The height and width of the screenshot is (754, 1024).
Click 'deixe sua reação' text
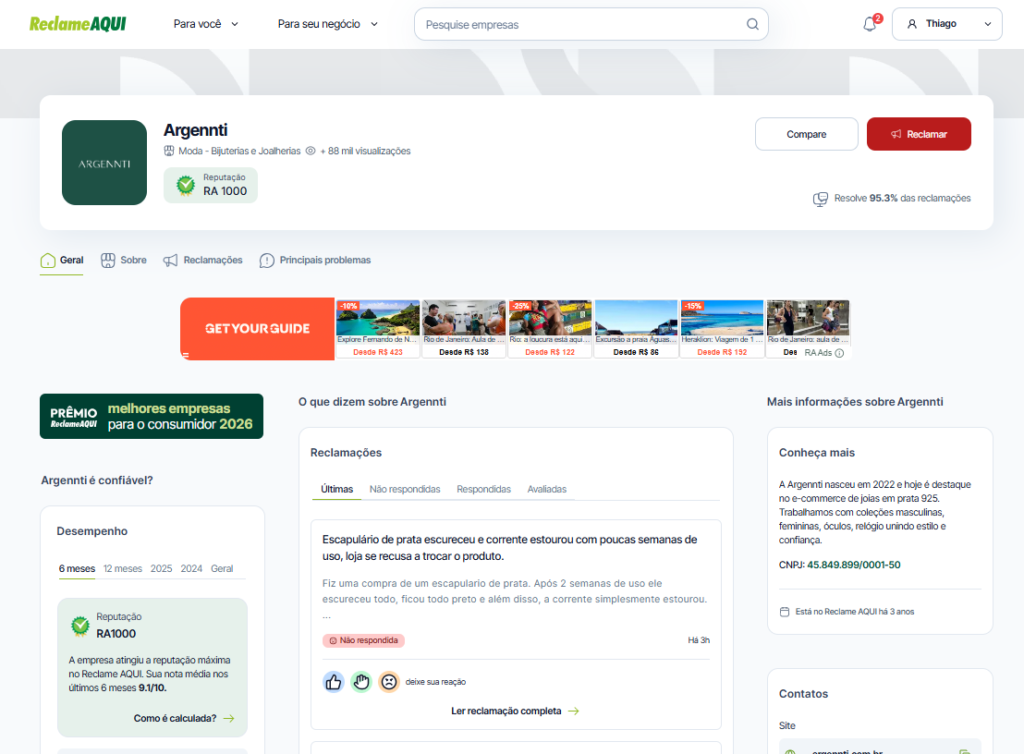436,682
